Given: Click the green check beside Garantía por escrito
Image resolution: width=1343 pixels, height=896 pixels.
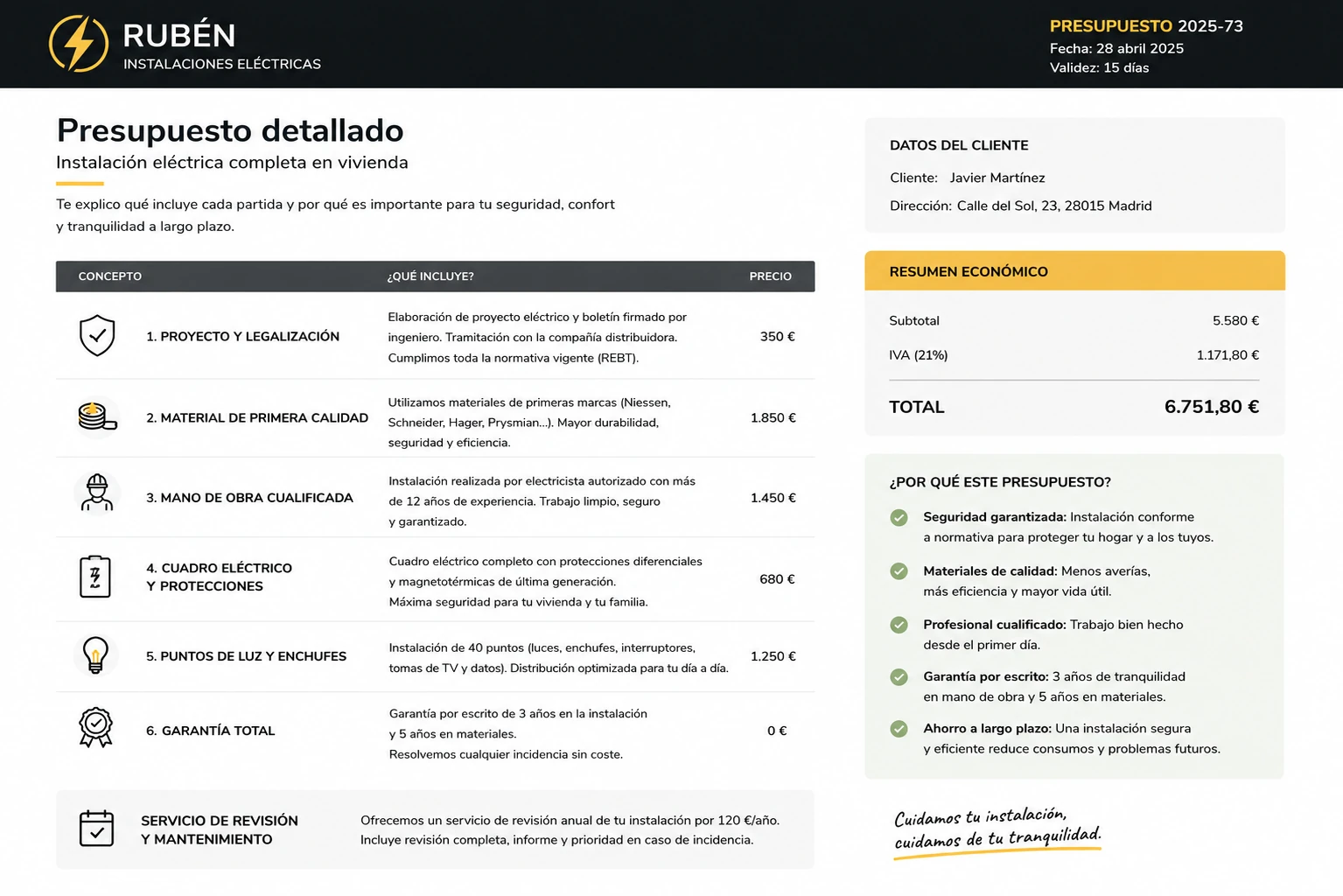Looking at the screenshot, I should coord(899,676).
